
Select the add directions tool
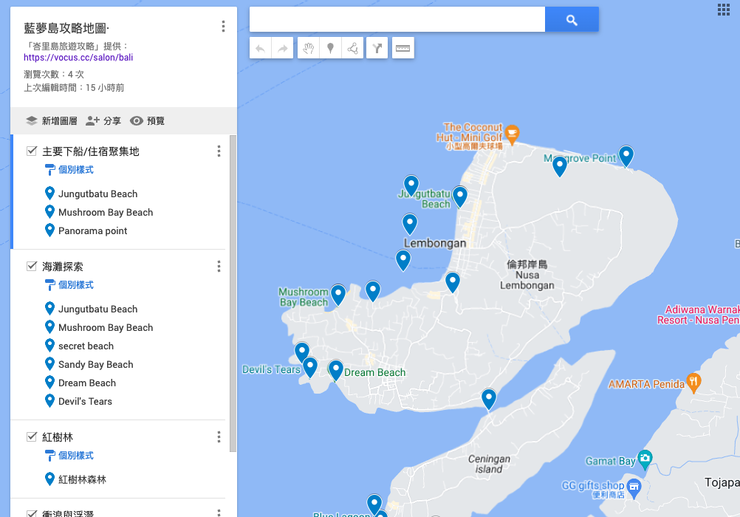pos(377,48)
